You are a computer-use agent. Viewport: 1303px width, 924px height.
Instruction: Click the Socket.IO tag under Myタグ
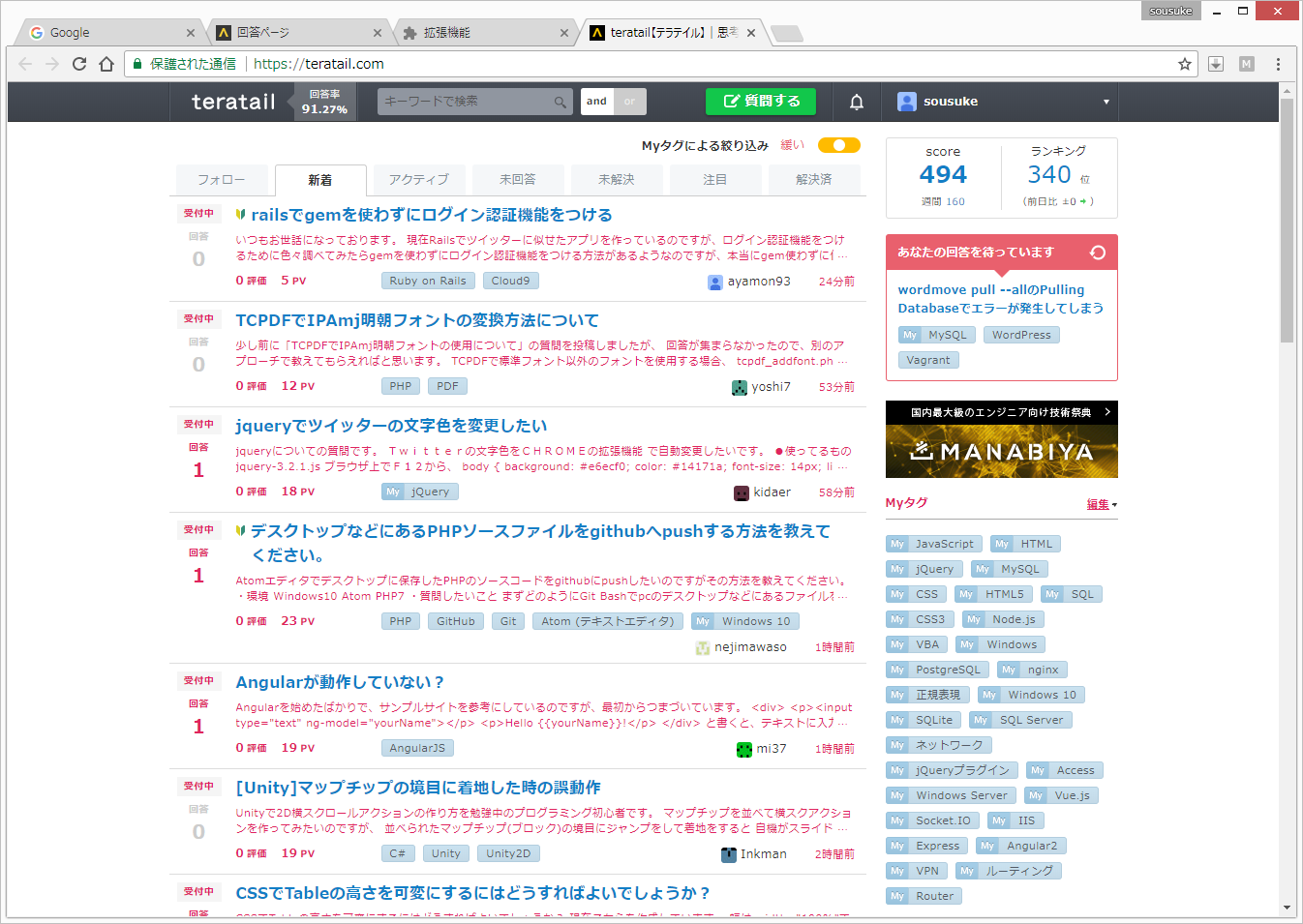point(933,820)
